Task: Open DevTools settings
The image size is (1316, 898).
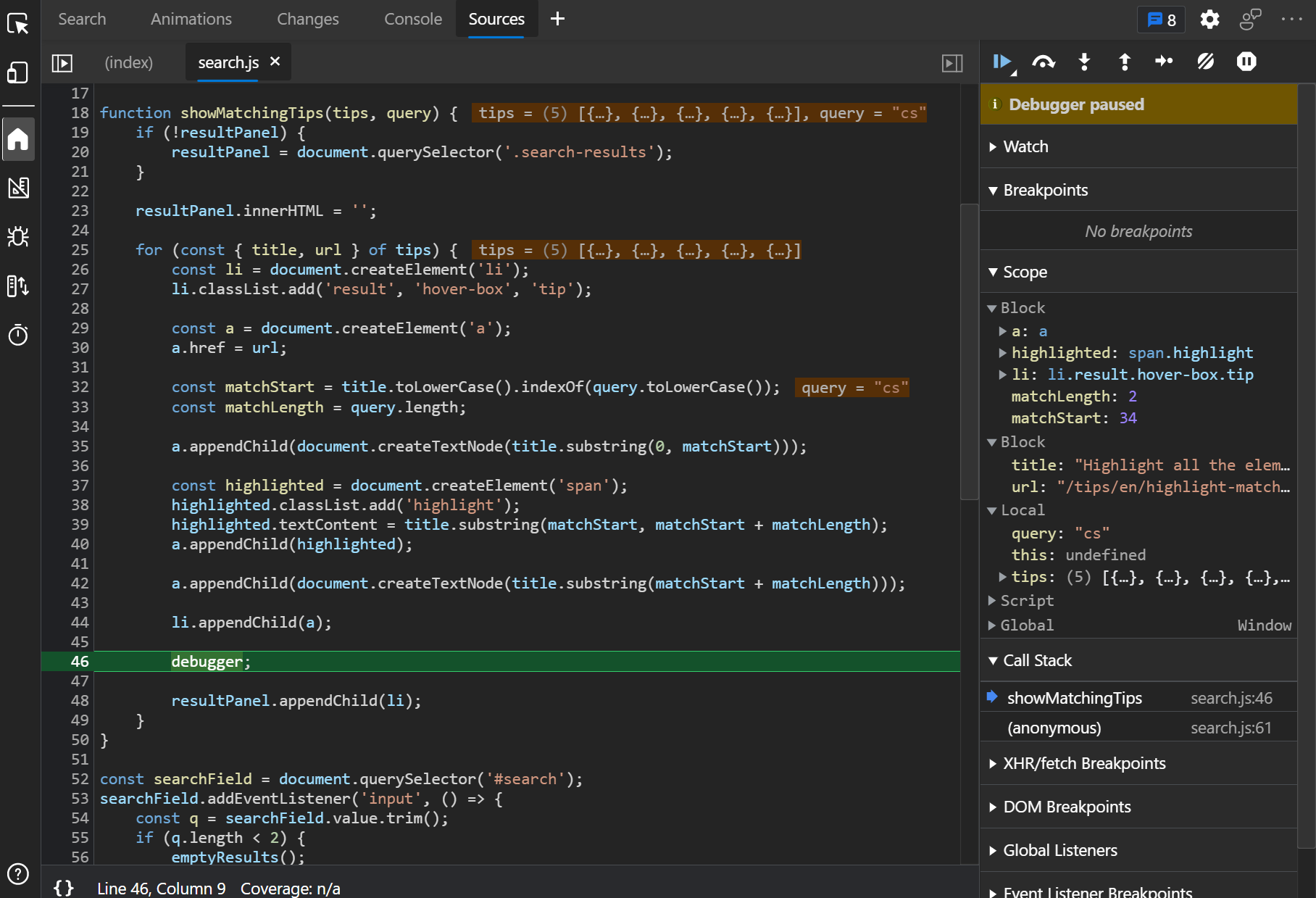Action: pos(1209,20)
